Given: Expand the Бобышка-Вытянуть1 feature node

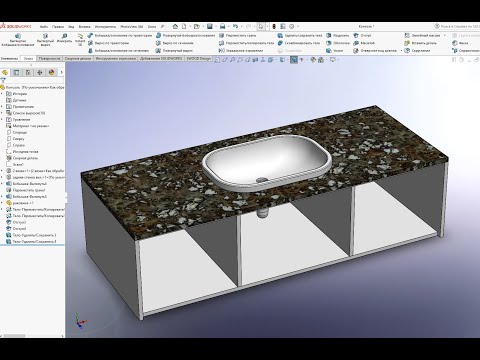Looking at the screenshot, I should (2, 184).
